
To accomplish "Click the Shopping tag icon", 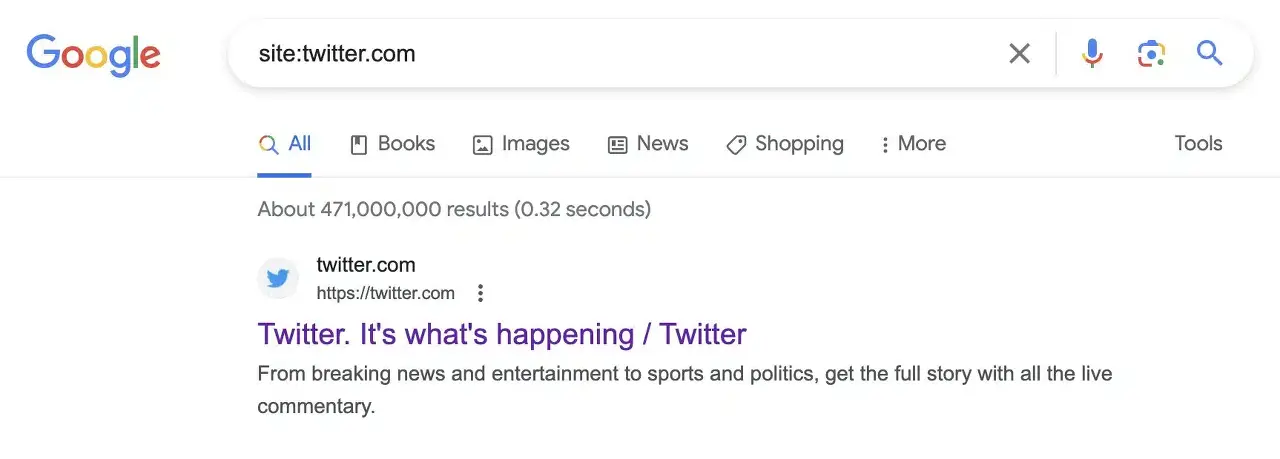I will 736,145.
